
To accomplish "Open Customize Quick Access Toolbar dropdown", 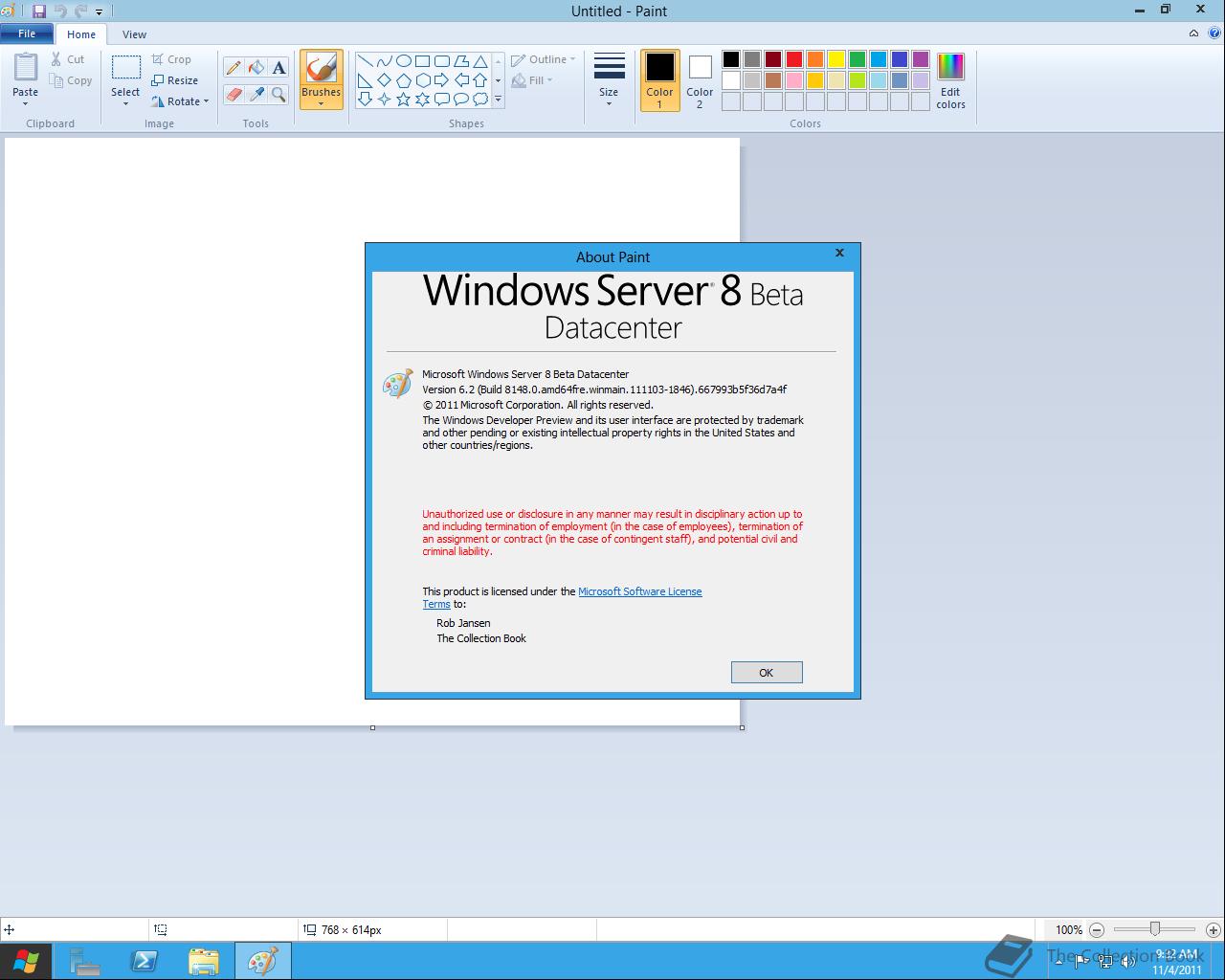I will [x=99, y=12].
